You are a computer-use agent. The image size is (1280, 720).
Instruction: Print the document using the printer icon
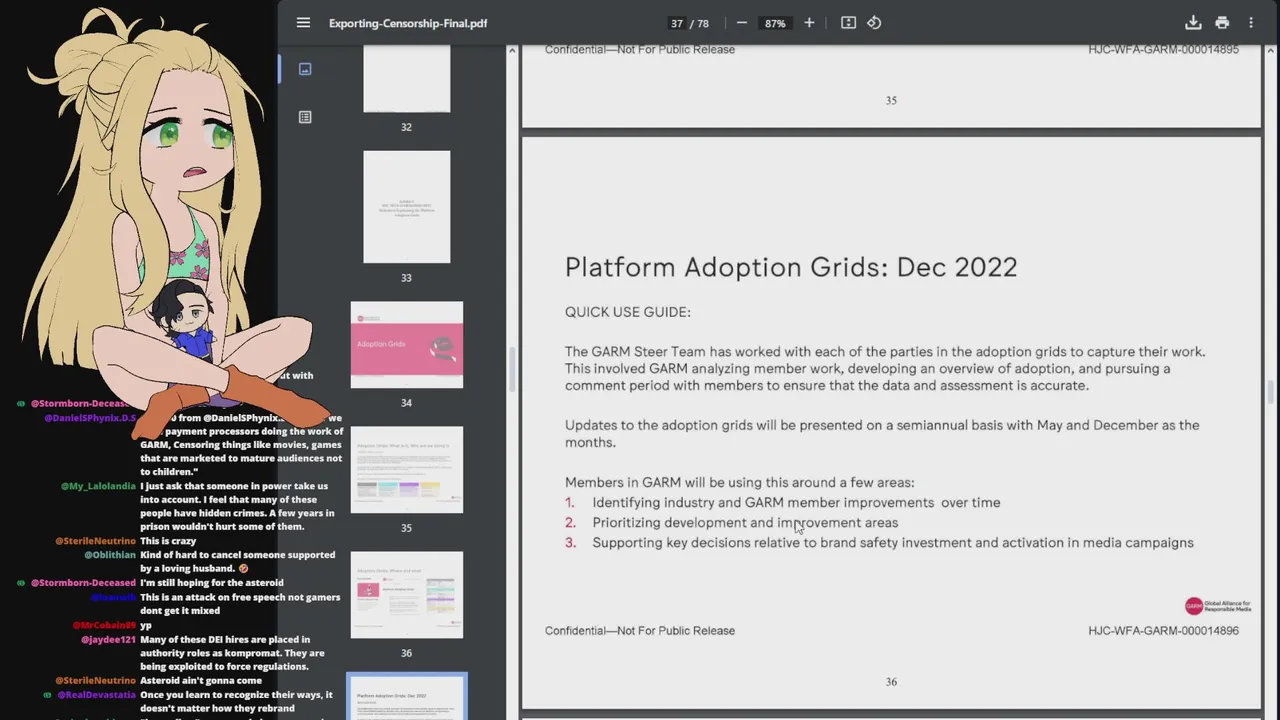pos(1222,23)
